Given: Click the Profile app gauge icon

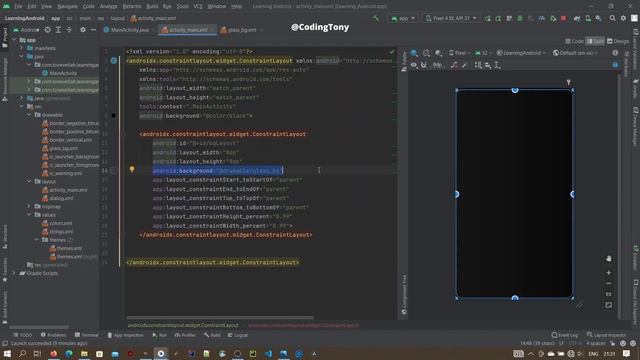Looking at the screenshot, I should tap(542, 18).
